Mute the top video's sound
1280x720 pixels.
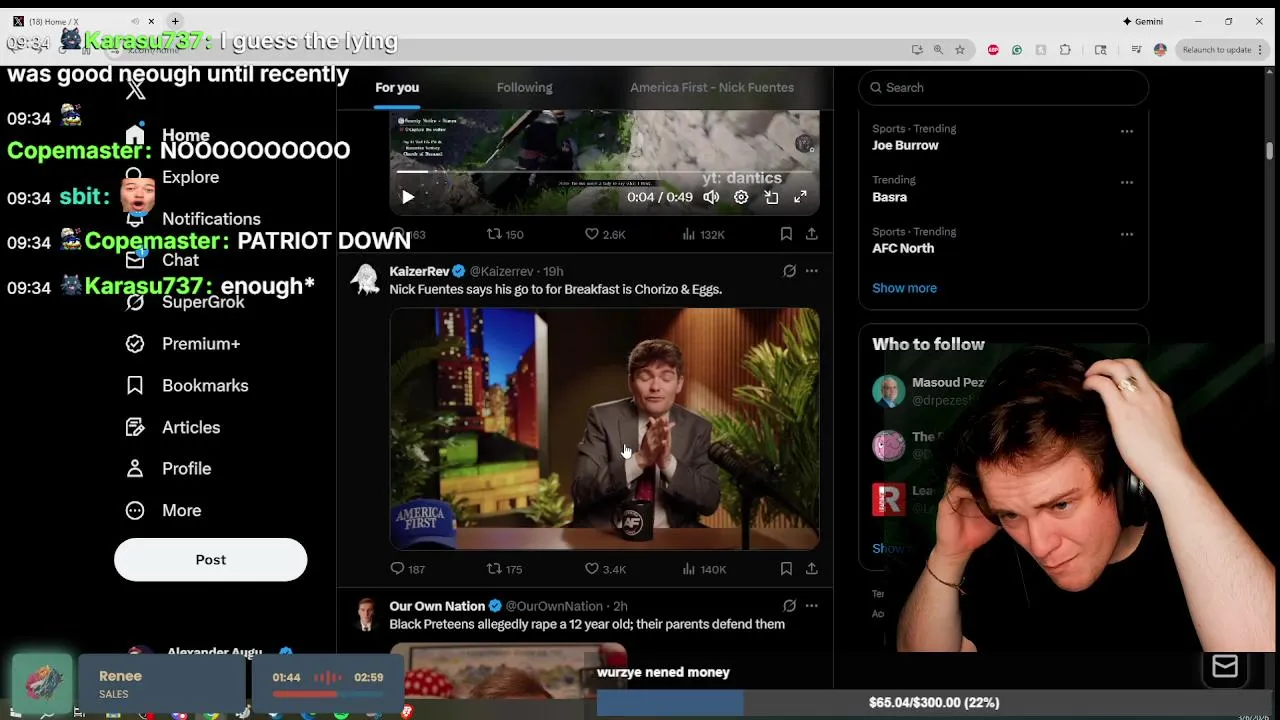(x=711, y=197)
